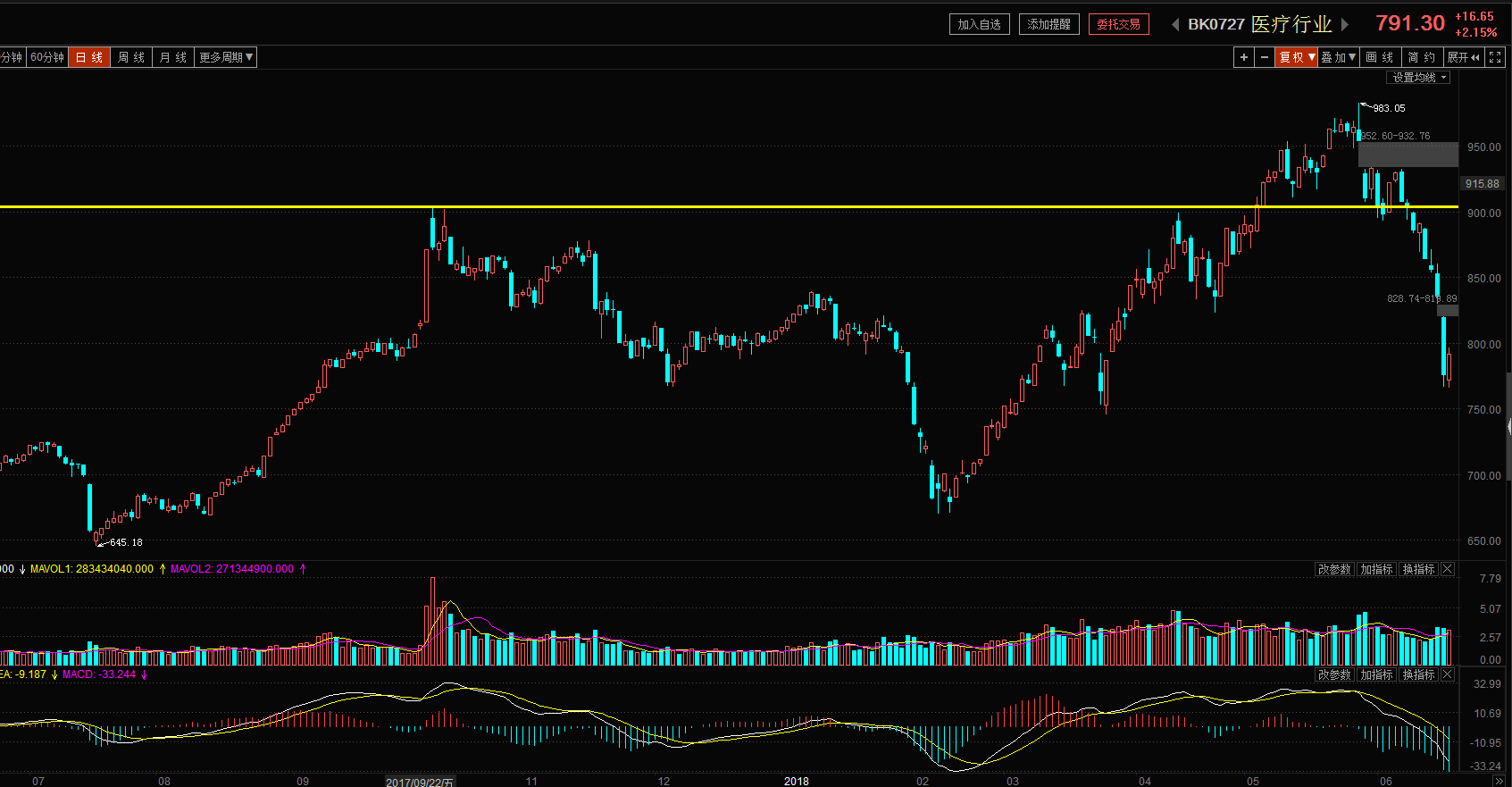Click 改参数 in the volume panel
This screenshot has height=787, width=1512.
1334,569
